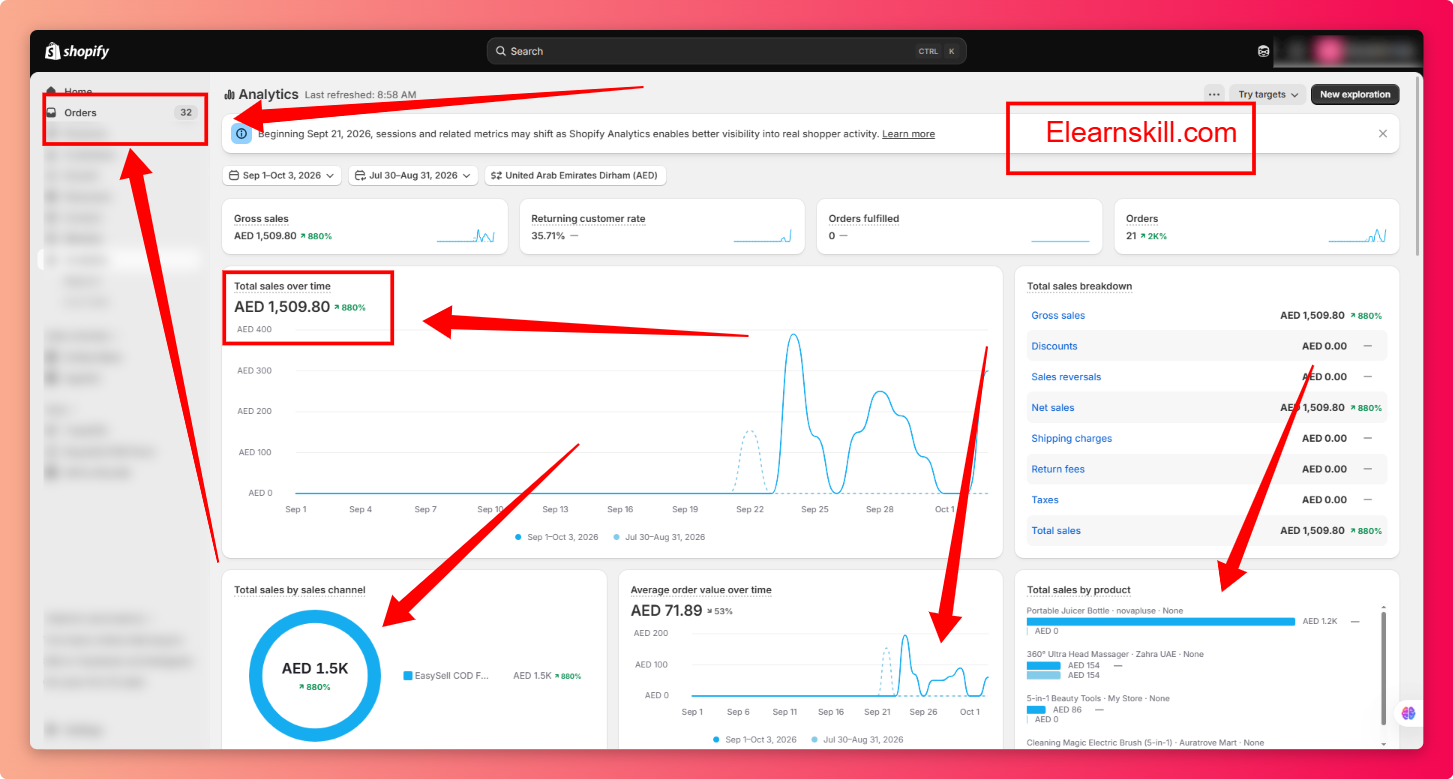Click the blue info icon in the banner

[x=241, y=133]
